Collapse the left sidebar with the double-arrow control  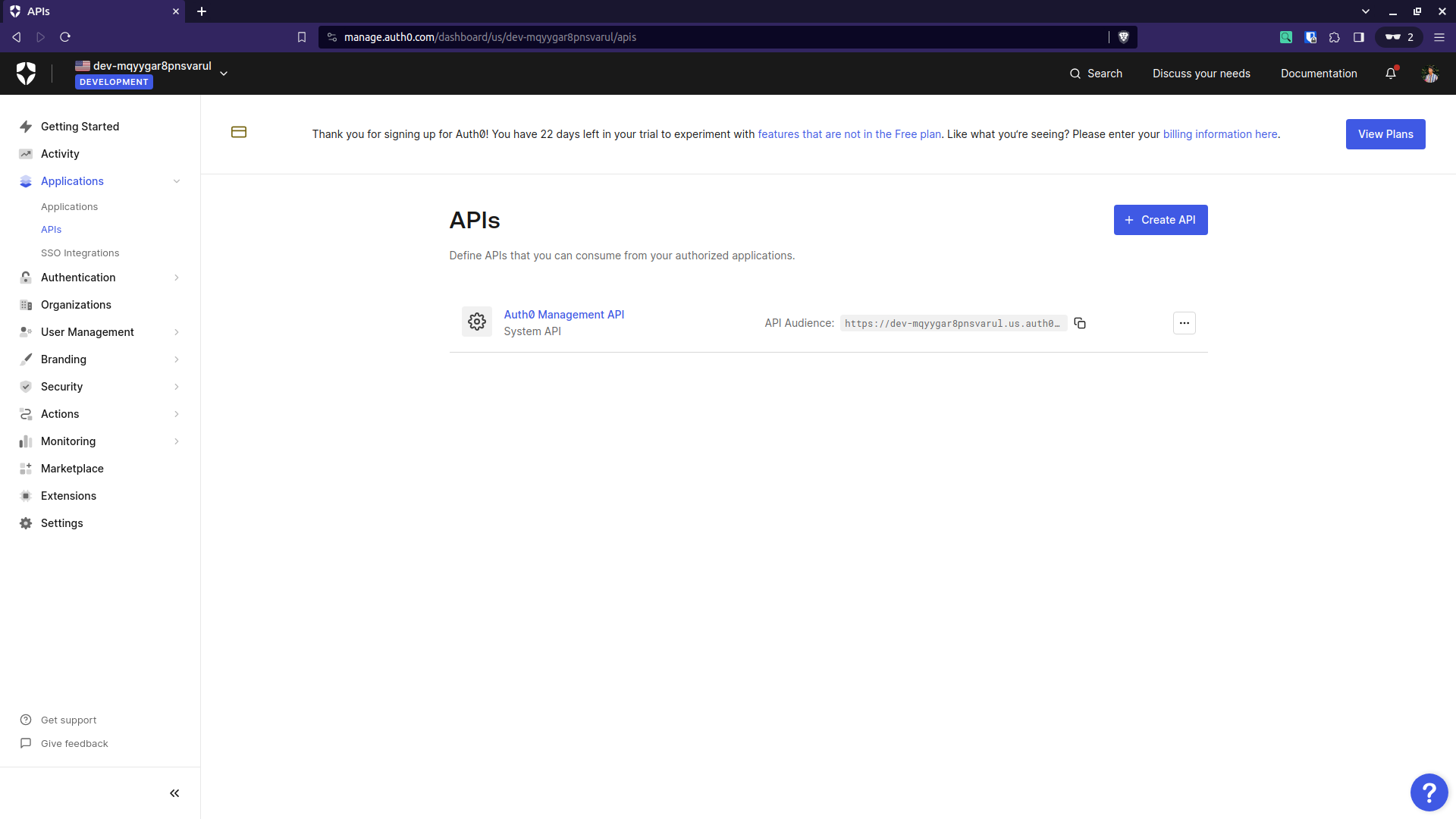coord(174,792)
